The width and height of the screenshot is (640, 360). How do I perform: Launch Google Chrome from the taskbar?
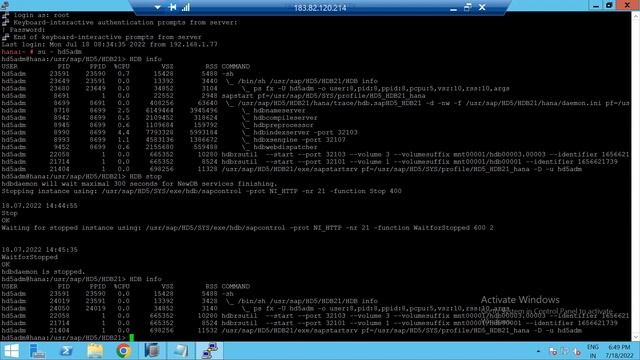coord(123,351)
